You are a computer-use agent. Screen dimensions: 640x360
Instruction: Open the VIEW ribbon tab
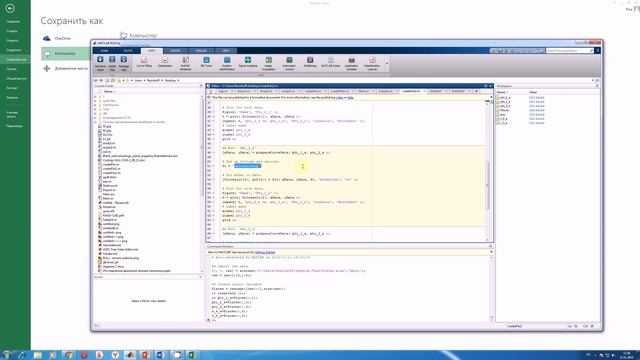click(x=226, y=51)
